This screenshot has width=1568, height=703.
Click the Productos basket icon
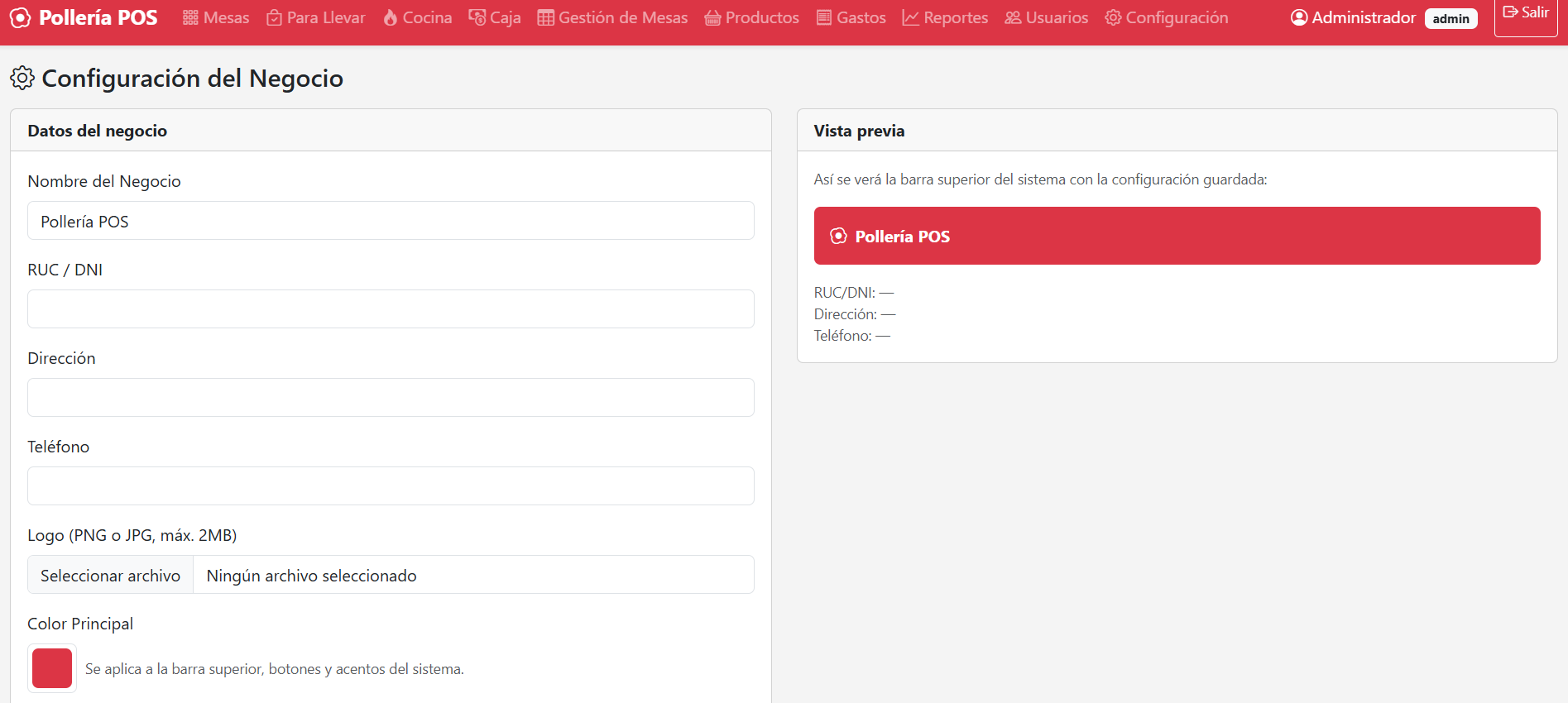[x=712, y=17]
